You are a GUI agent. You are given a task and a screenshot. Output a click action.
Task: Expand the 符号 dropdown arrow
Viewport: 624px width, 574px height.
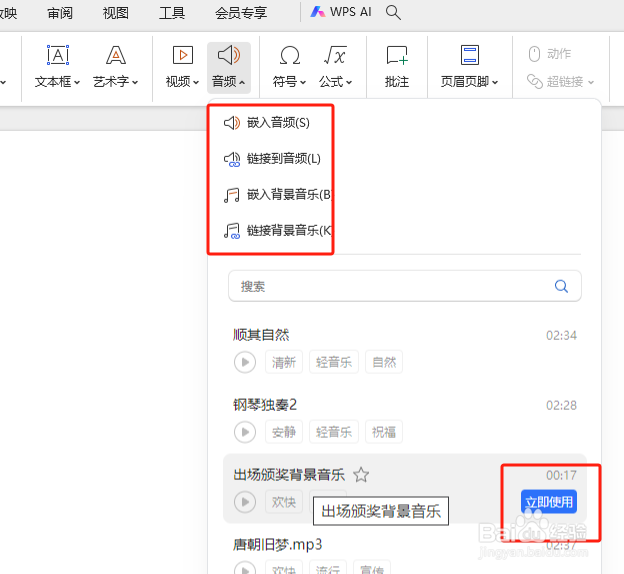click(x=303, y=82)
